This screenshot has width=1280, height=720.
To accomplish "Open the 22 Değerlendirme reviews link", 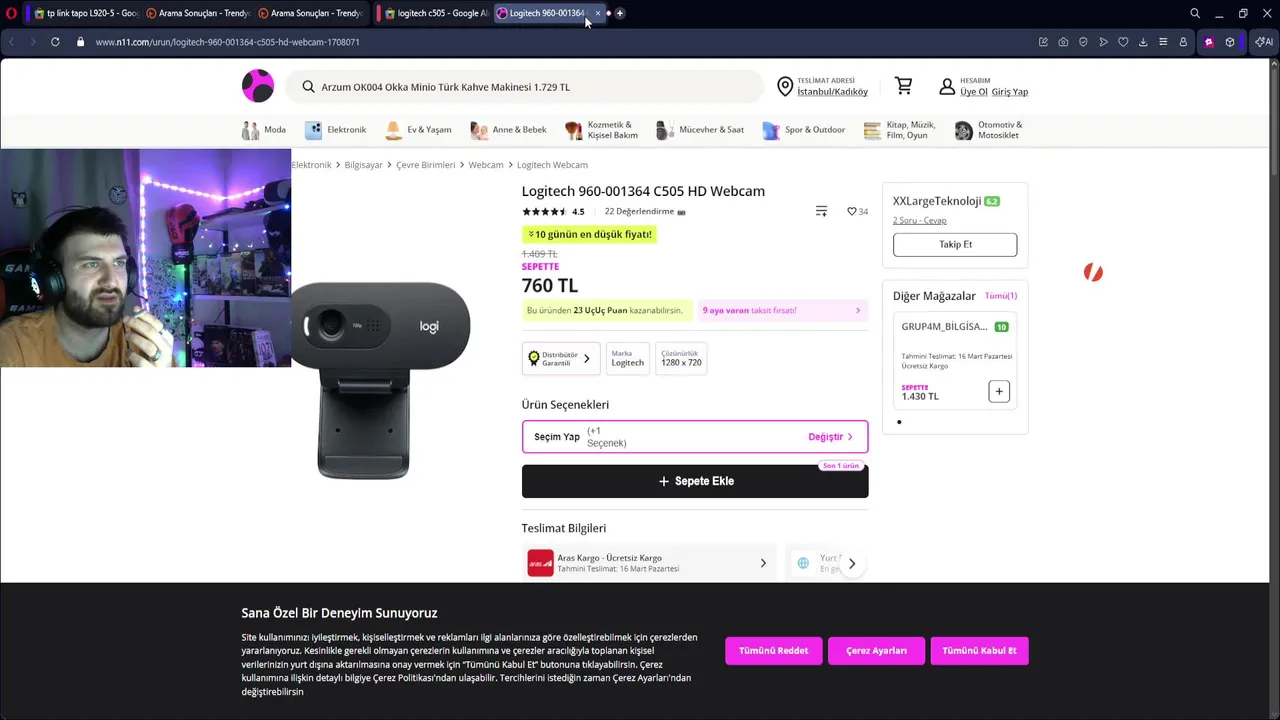I will click(639, 211).
